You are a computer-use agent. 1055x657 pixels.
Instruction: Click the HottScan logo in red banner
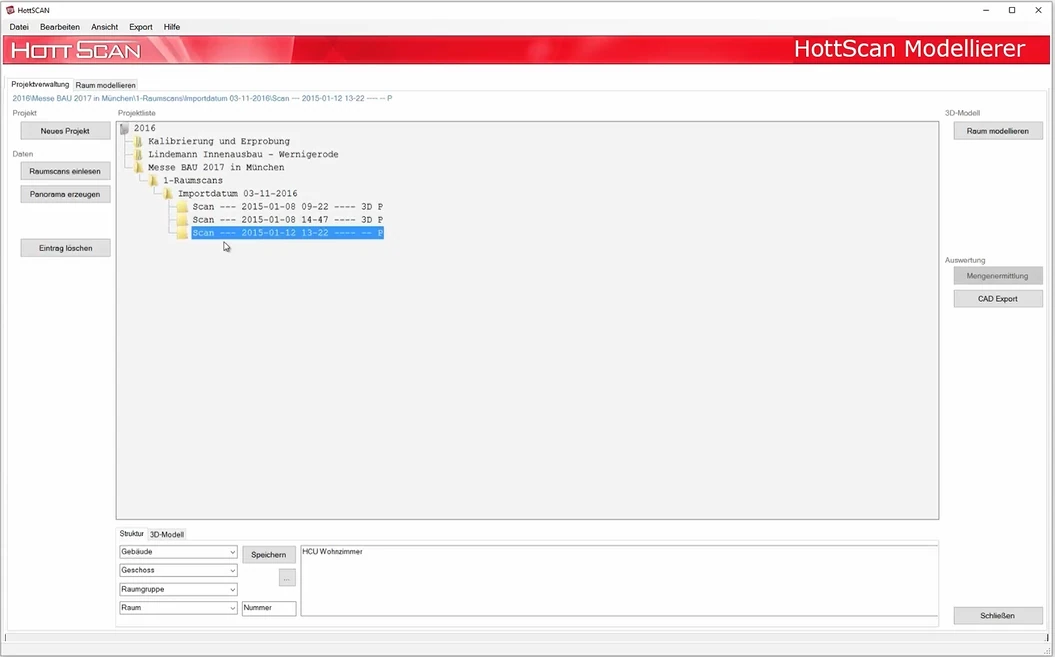76,50
